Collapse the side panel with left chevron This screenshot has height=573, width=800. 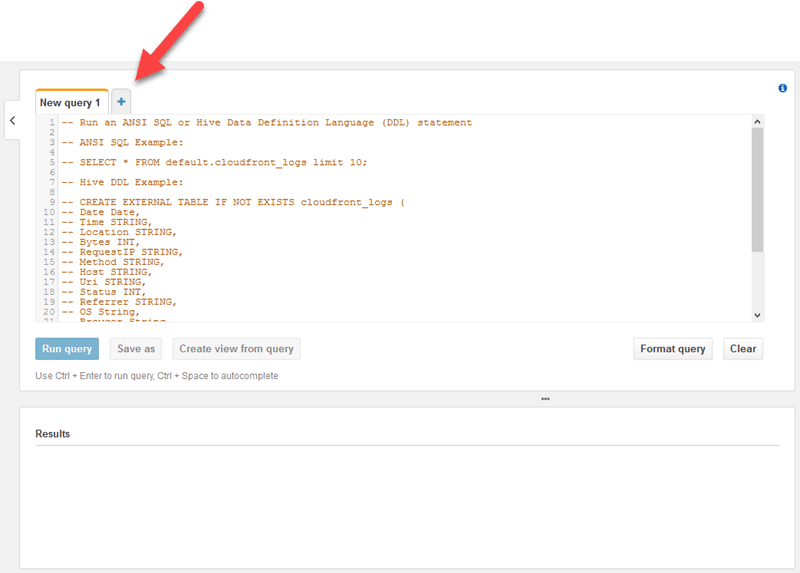(x=13, y=120)
